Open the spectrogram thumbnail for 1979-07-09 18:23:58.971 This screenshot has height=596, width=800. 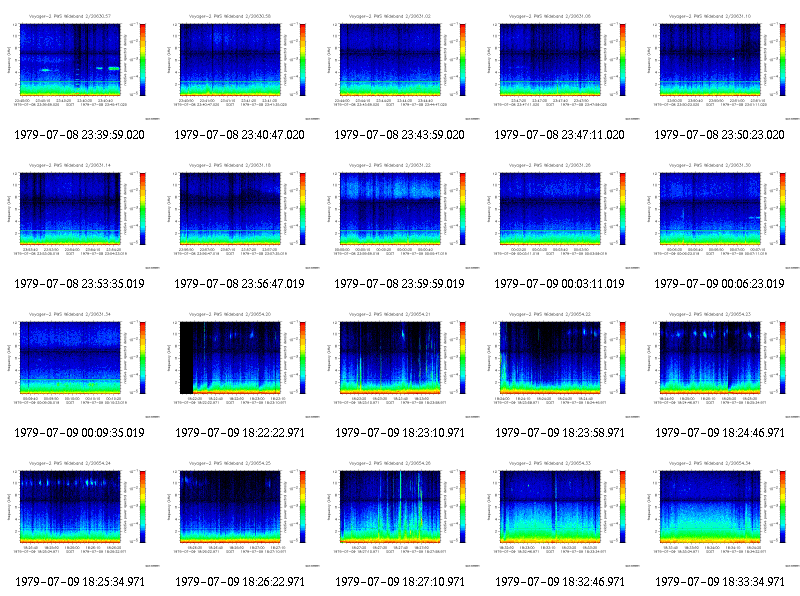560,363
